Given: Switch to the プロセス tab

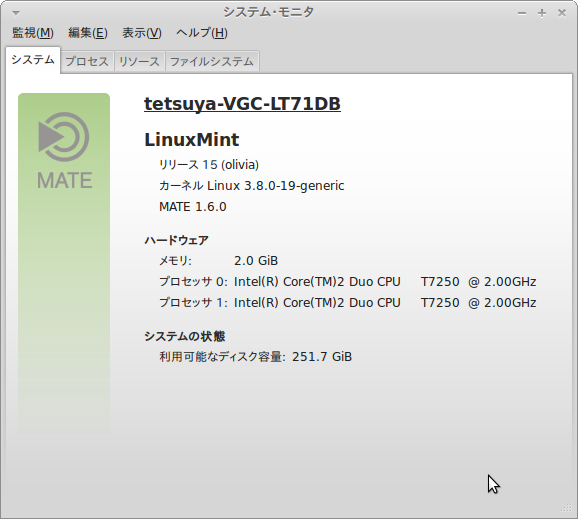Looking at the screenshot, I should pyautogui.click(x=87, y=61).
